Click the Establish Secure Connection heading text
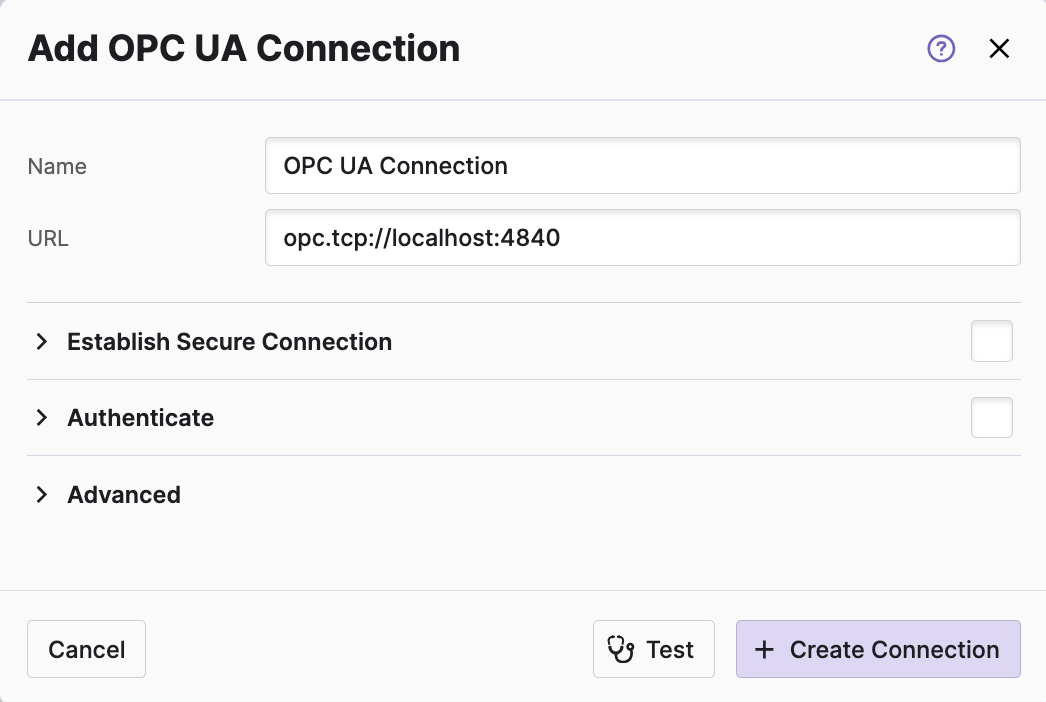This screenshot has height=702, width=1046. (x=229, y=342)
